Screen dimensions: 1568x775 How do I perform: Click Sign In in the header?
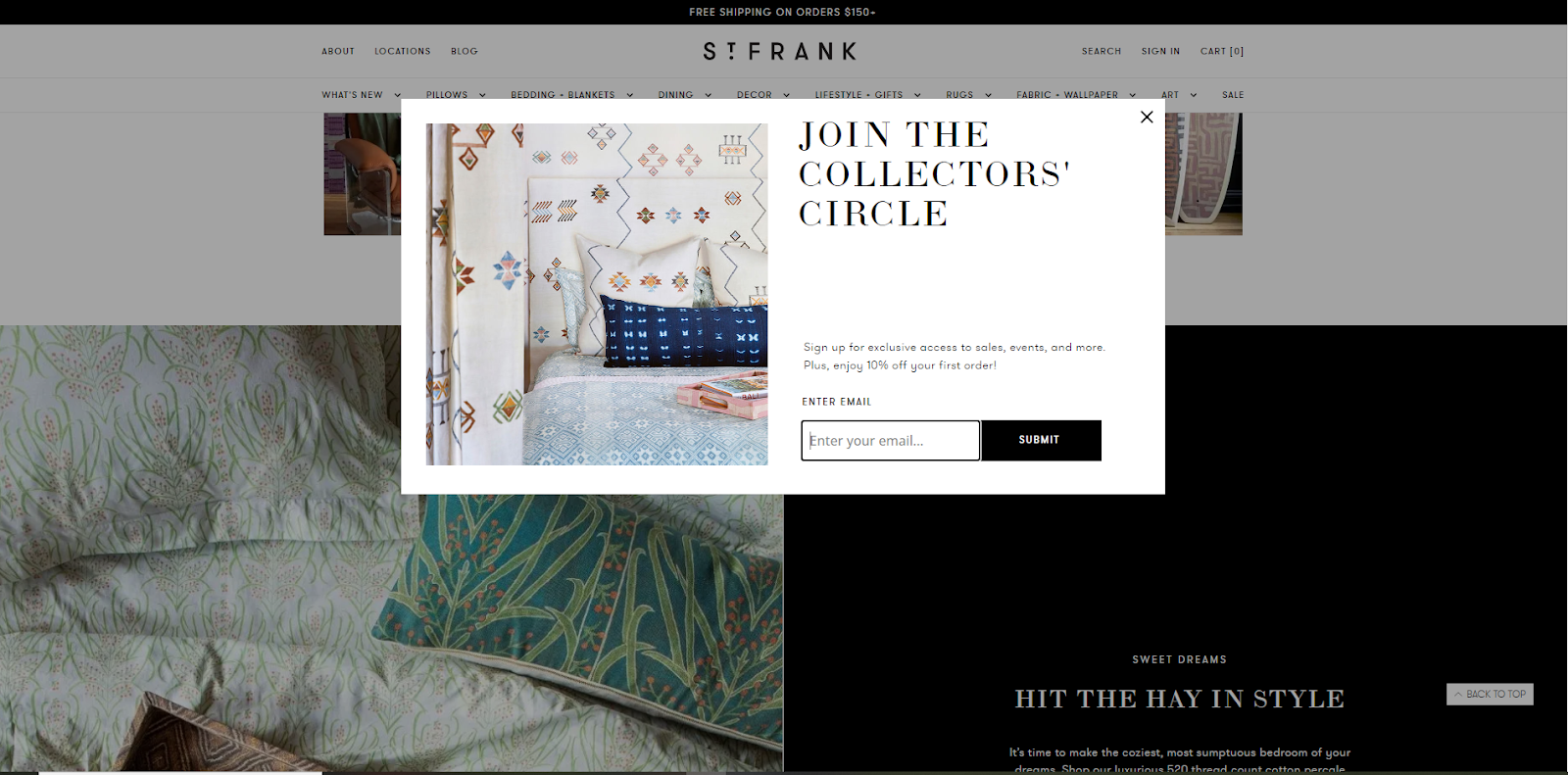(1160, 51)
